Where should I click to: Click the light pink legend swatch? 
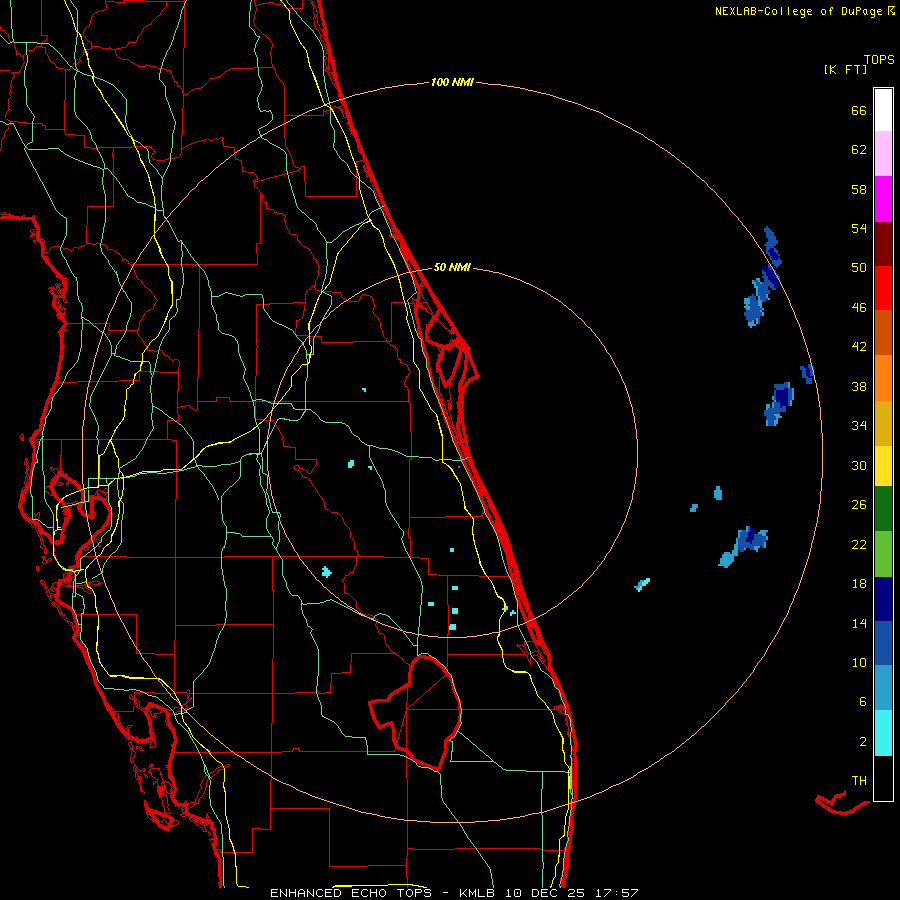[883, 153]
